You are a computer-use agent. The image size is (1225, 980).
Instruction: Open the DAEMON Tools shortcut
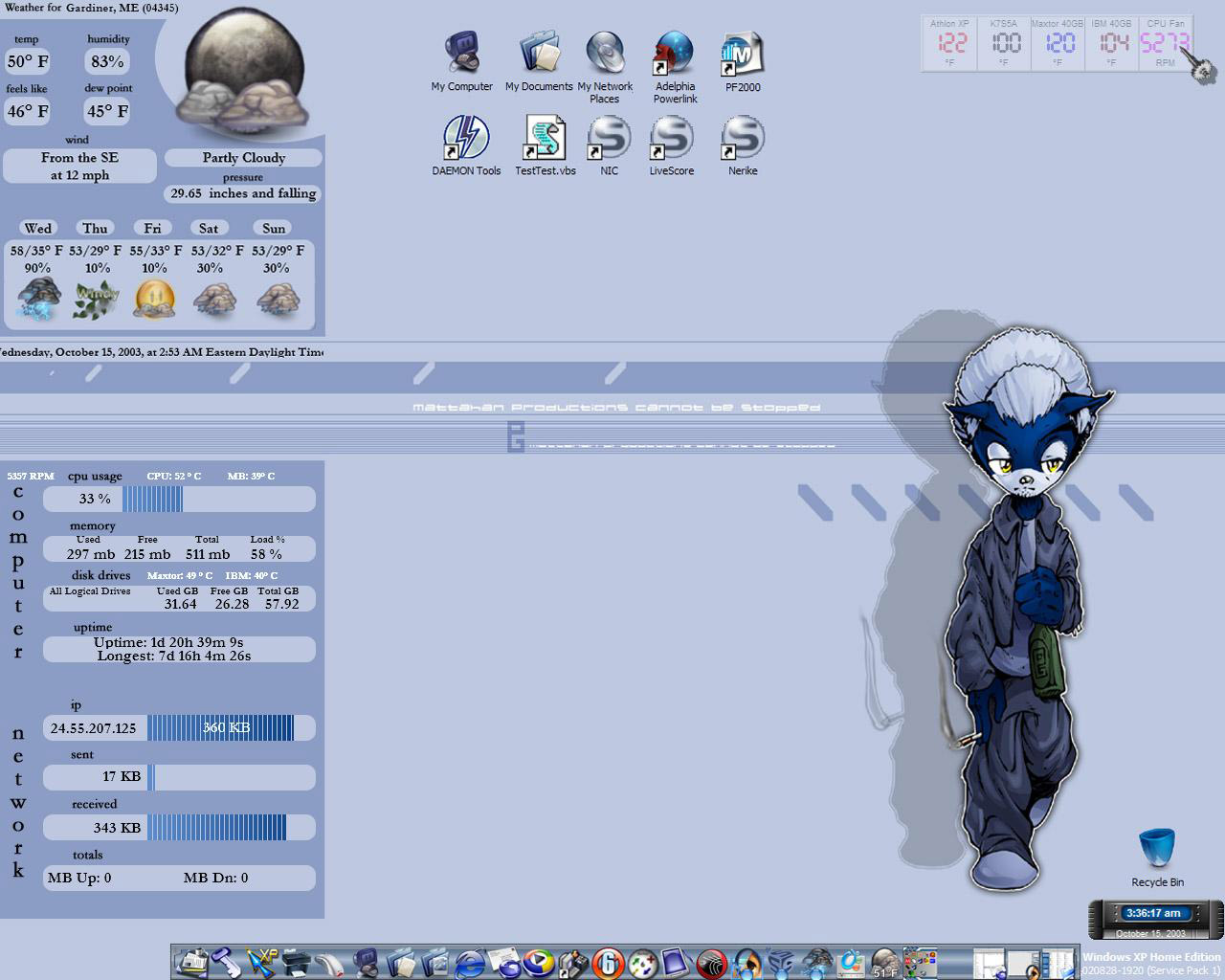[x=466, y=139]
